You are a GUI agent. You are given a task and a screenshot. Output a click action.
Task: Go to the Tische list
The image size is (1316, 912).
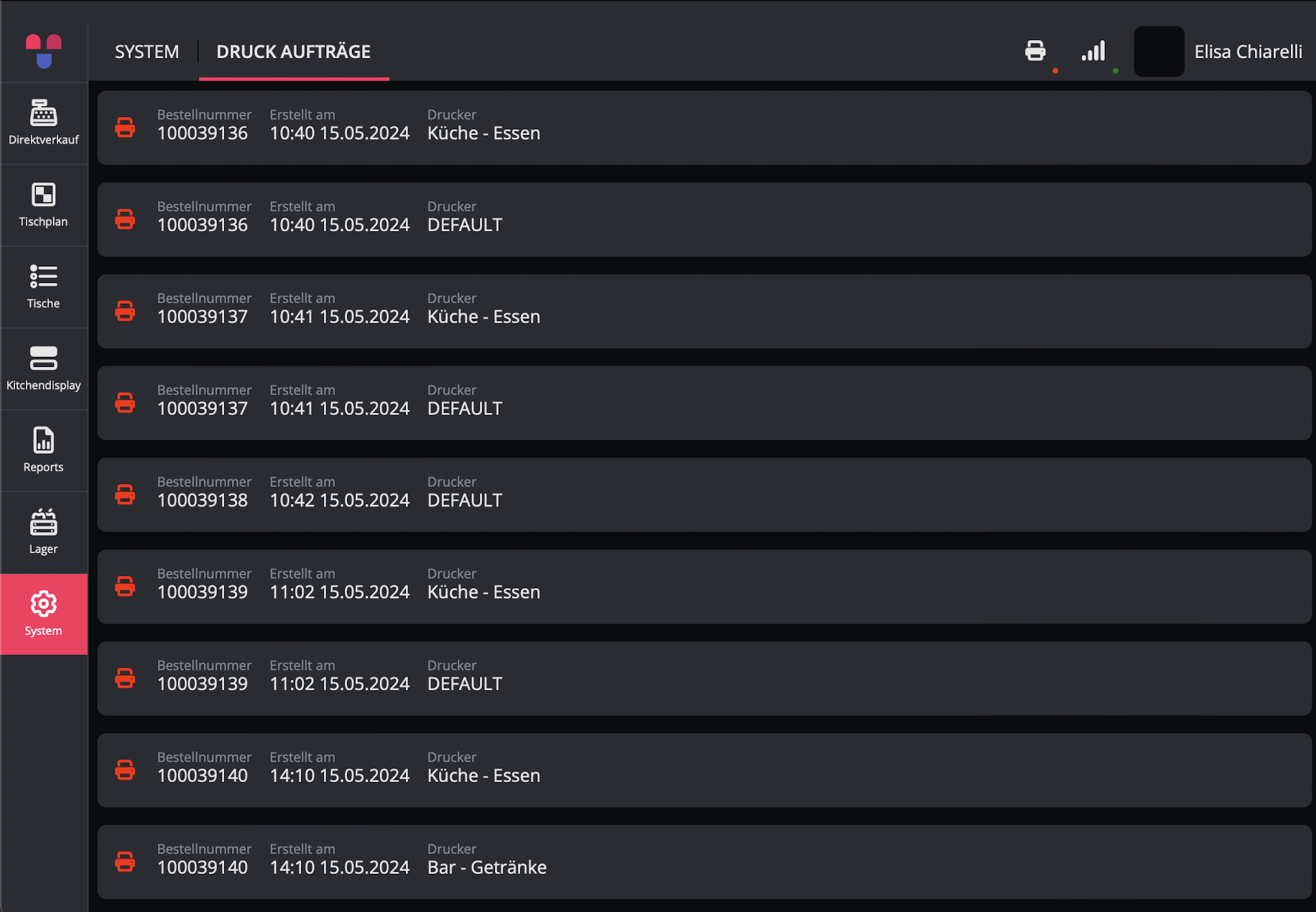(x=44, y=287)
